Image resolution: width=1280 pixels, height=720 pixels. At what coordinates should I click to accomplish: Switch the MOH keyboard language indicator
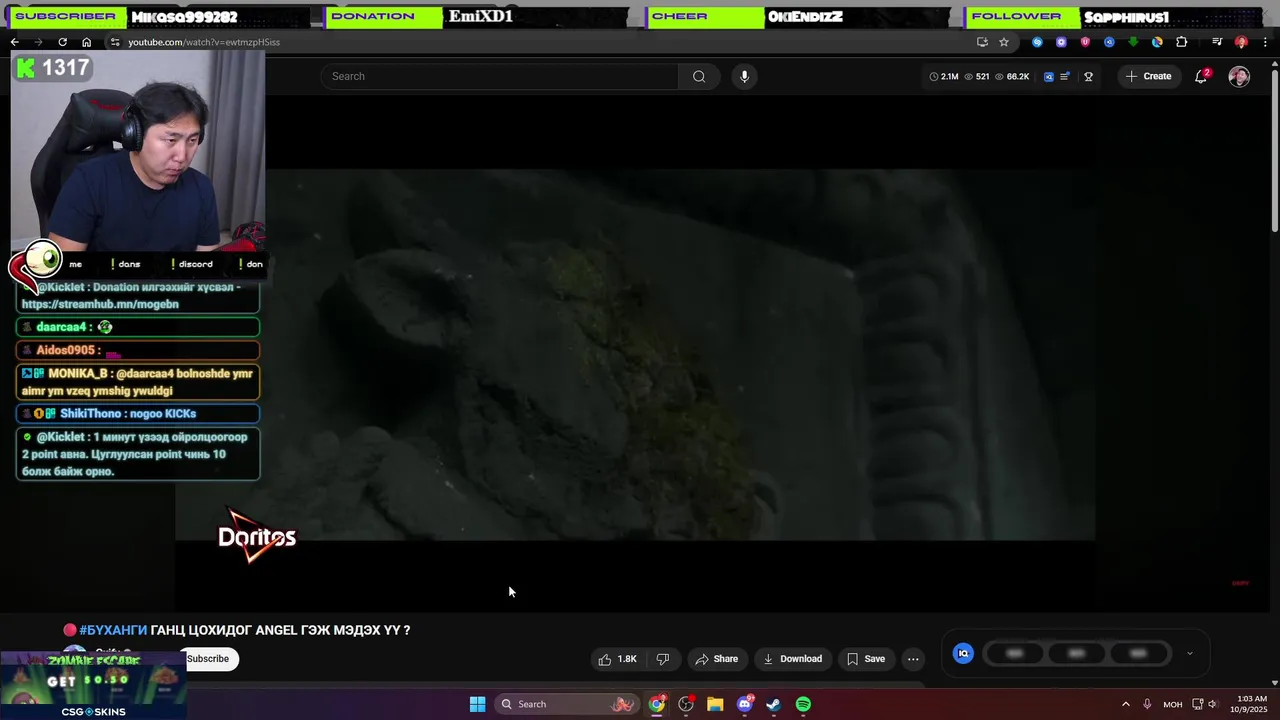1172,704
